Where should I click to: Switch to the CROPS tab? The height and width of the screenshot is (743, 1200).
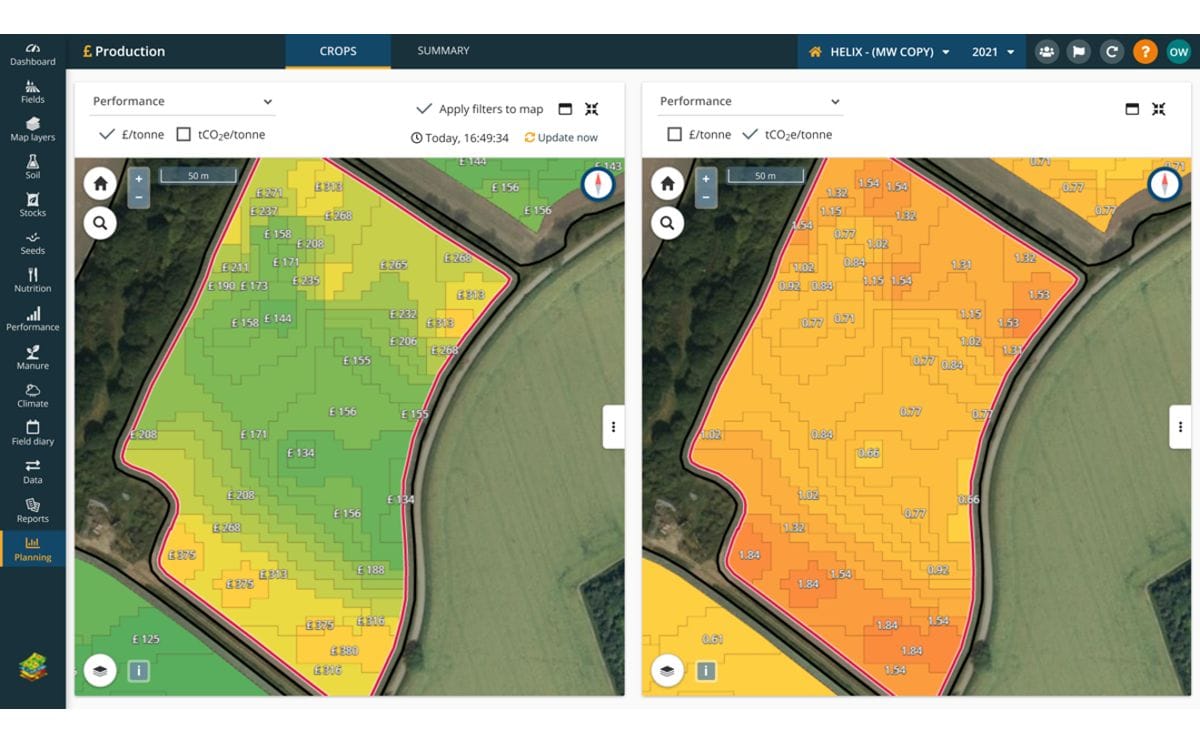pyautogui.click(x=338, y=51)
